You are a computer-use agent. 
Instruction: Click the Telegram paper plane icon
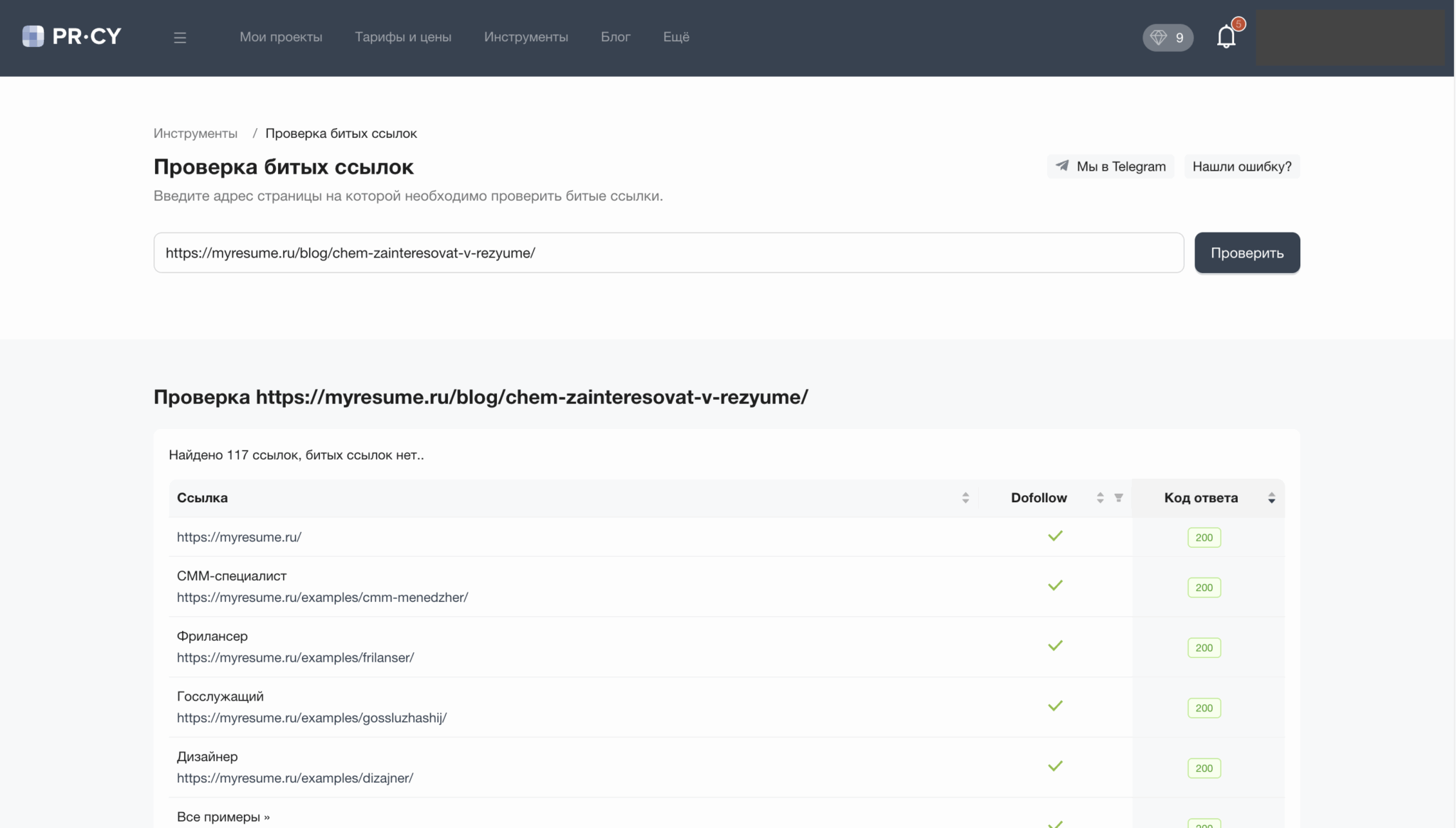(x=1062, y=166)
